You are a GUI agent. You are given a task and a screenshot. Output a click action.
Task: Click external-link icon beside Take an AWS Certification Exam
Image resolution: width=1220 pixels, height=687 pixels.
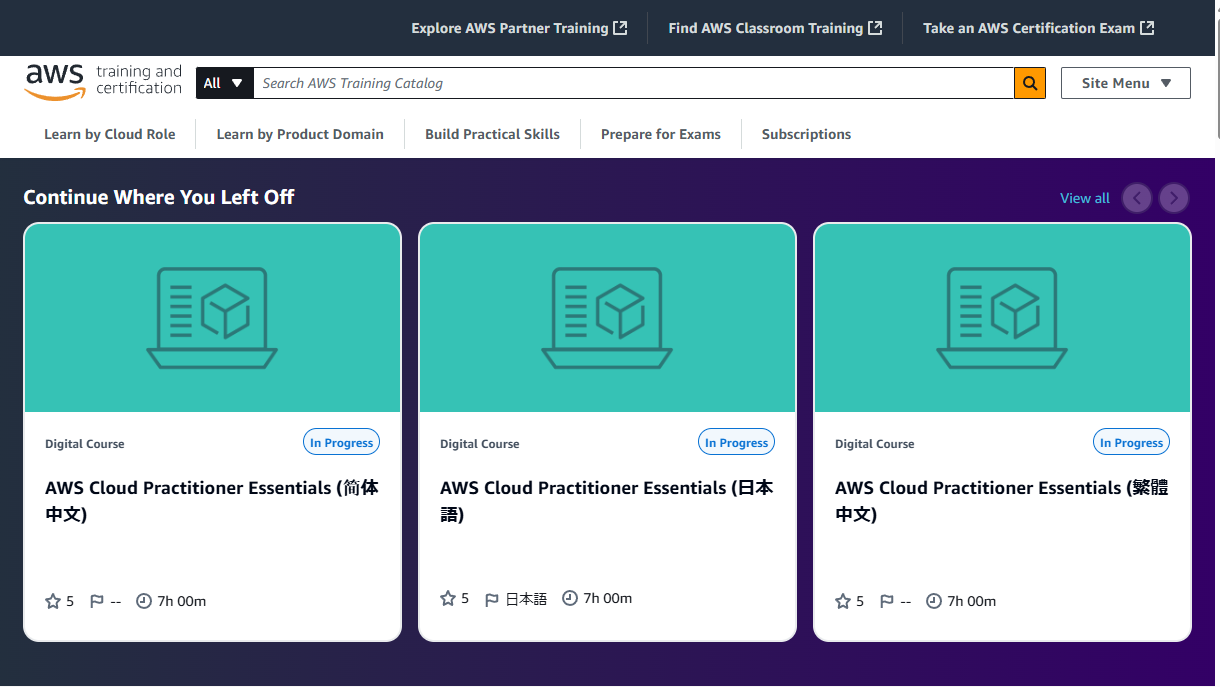[x=1147, y=28]
